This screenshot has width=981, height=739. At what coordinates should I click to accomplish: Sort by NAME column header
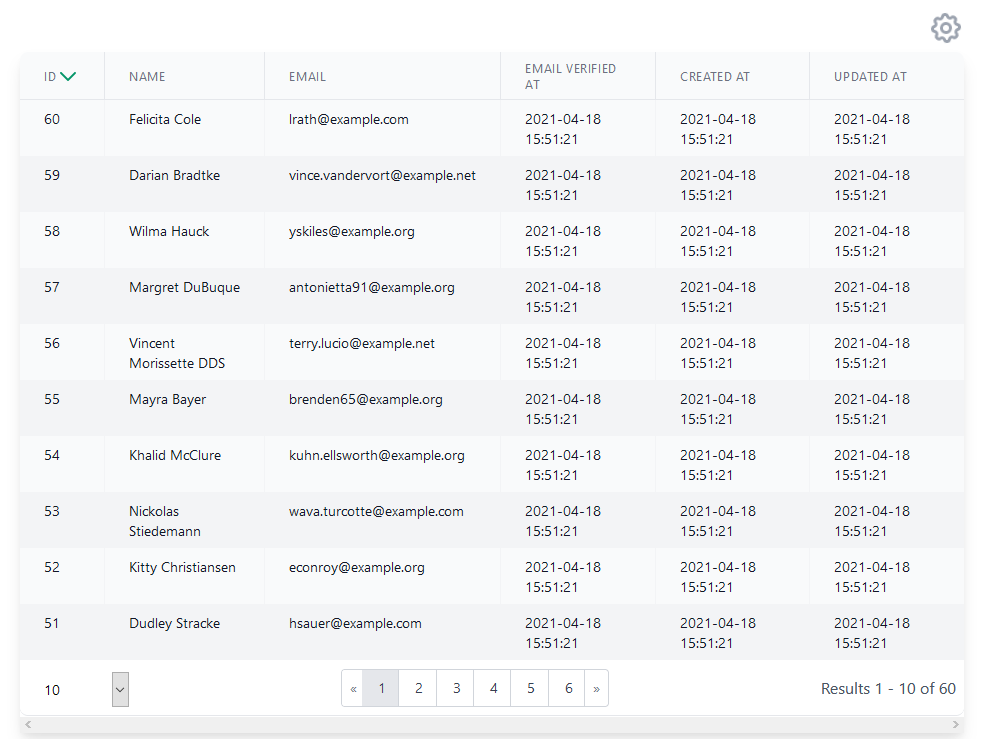pos(147,76)
